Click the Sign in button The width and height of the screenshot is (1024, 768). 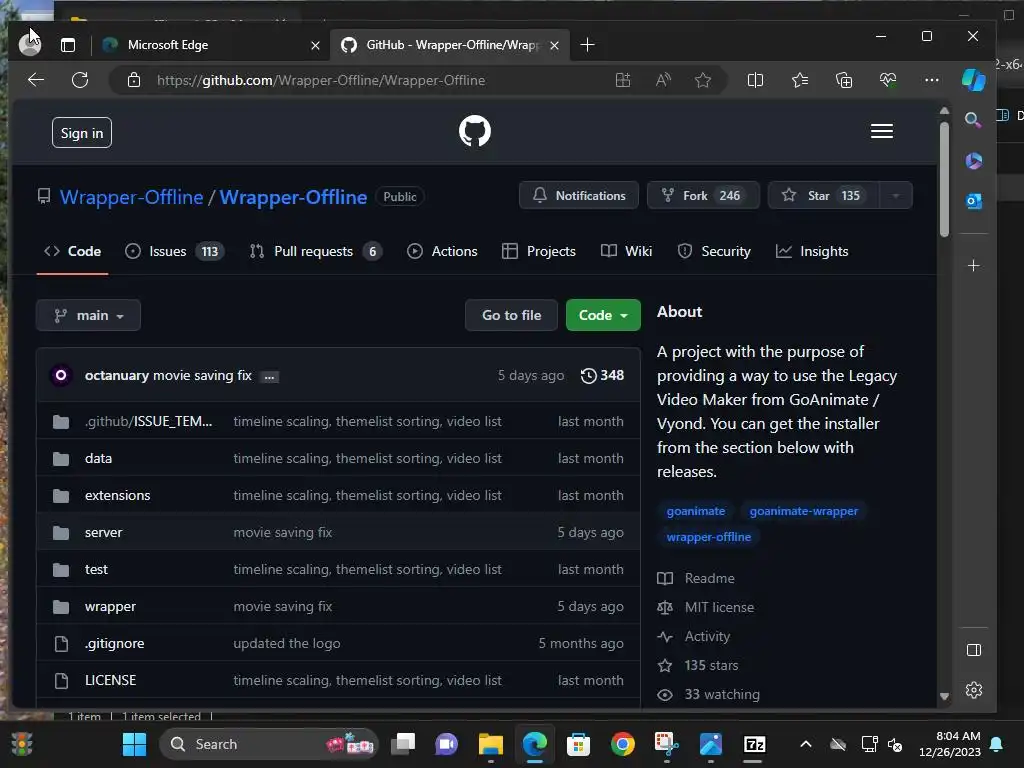(82, 133)
